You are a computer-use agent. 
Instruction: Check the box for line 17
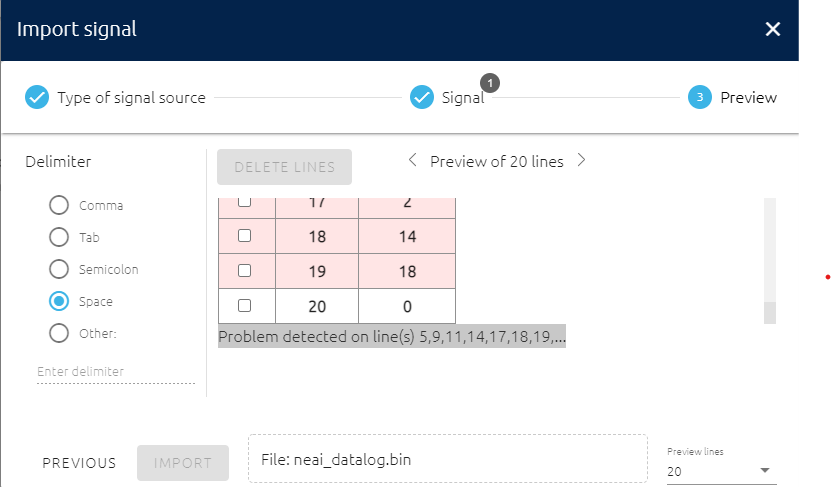(x=244, y=202)
